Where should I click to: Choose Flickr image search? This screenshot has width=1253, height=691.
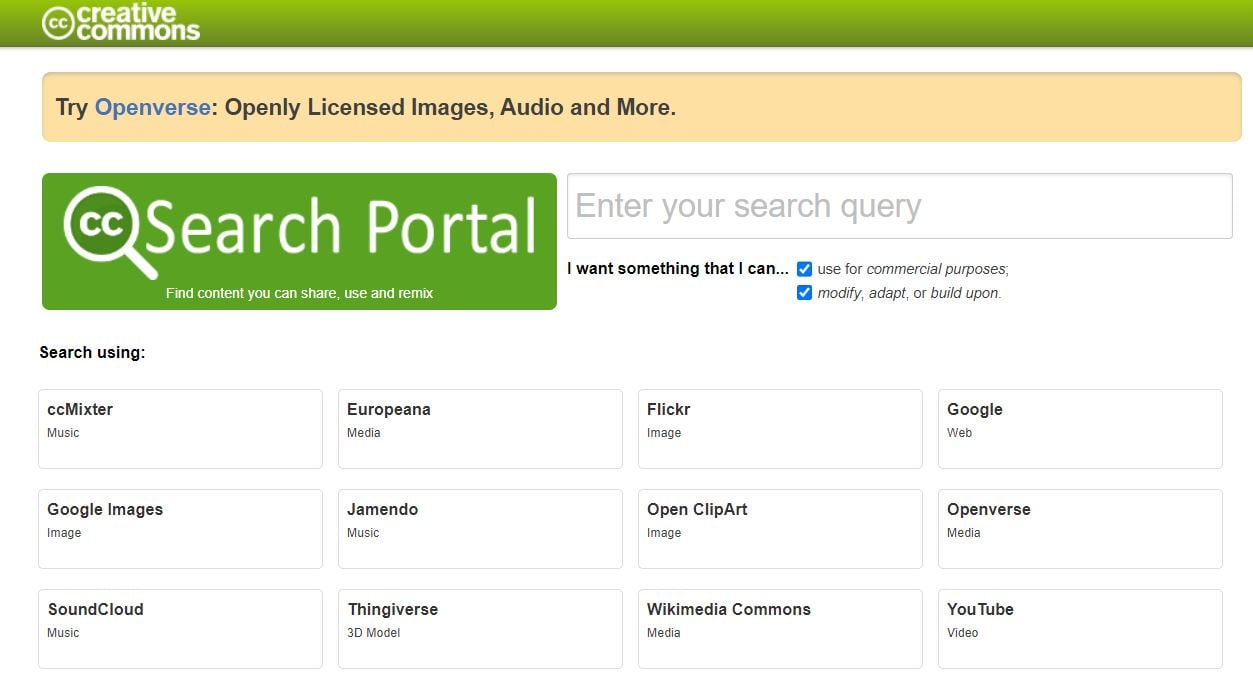780,429
